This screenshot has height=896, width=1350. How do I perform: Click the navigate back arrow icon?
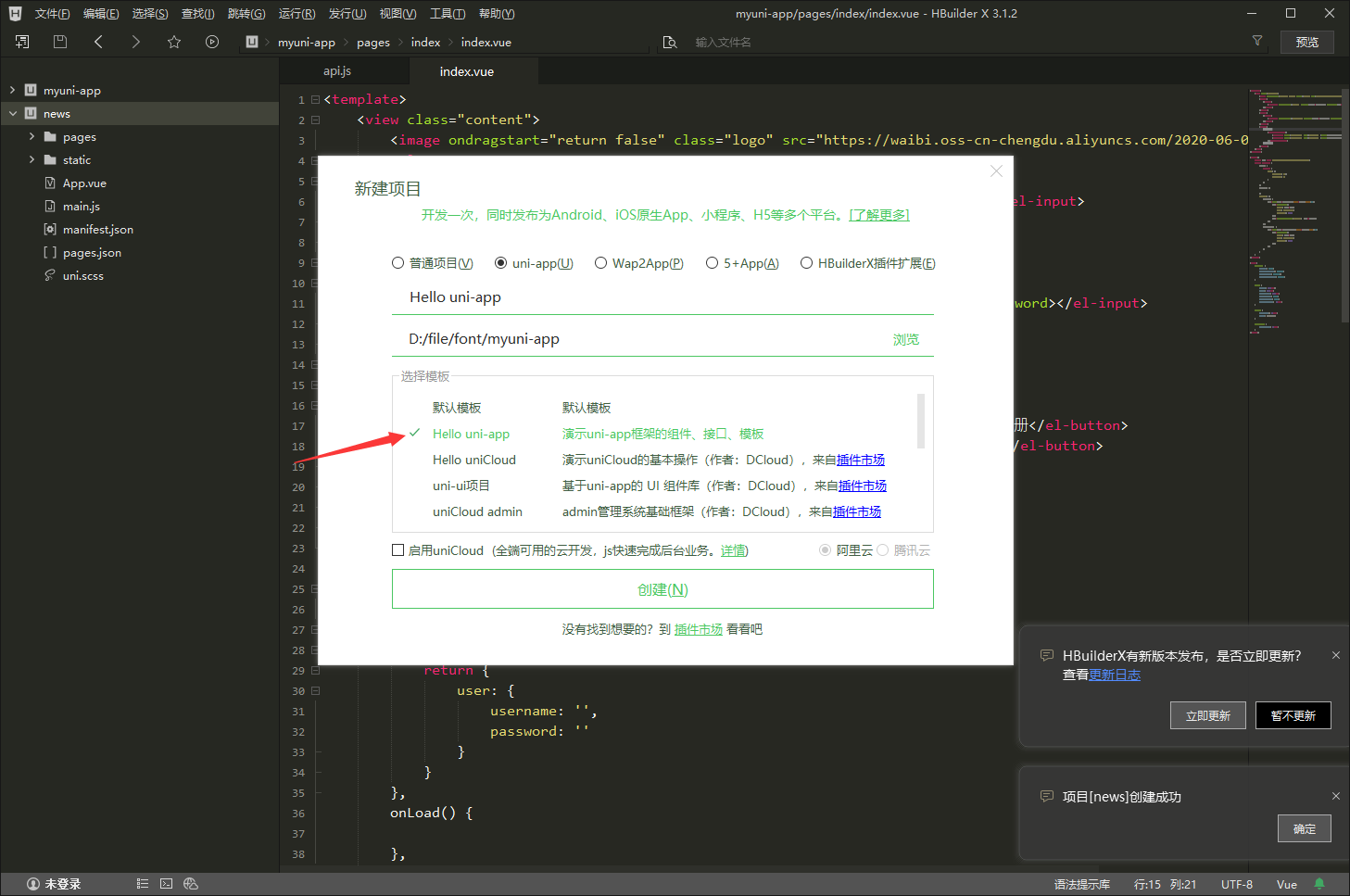[x=98, y=42]
